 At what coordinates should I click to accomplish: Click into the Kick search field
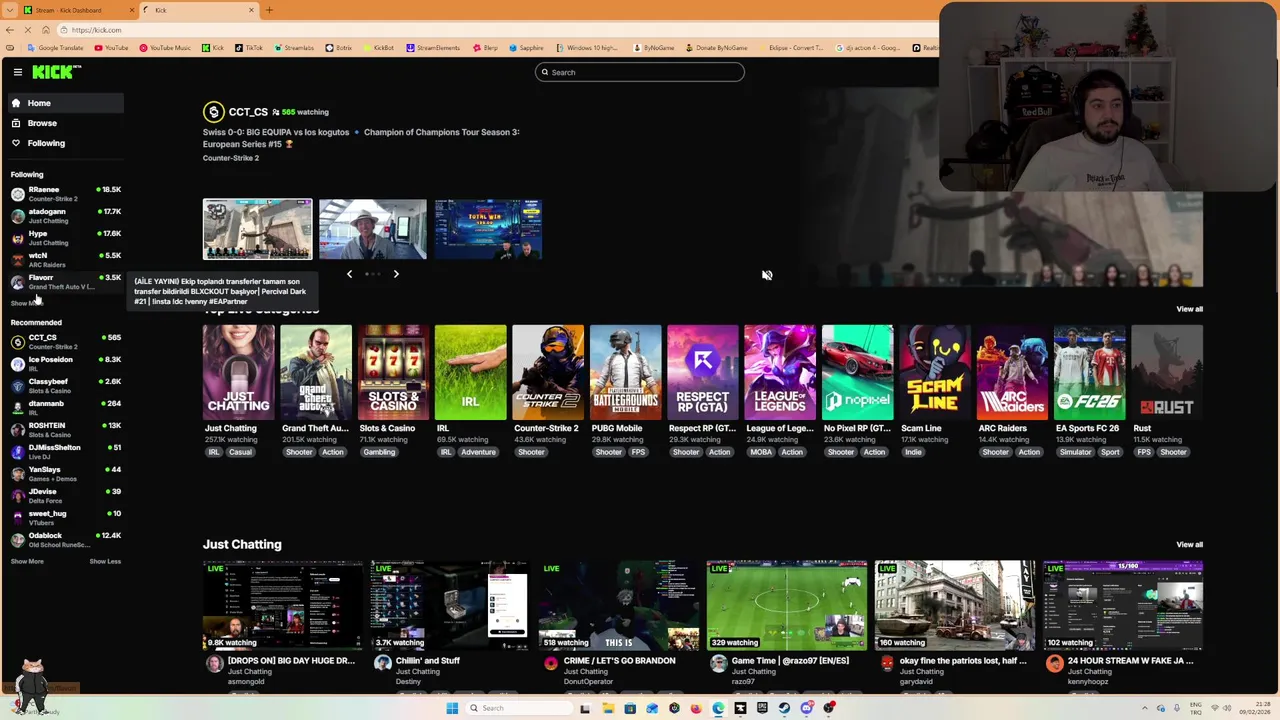click(x=640, y=72)
